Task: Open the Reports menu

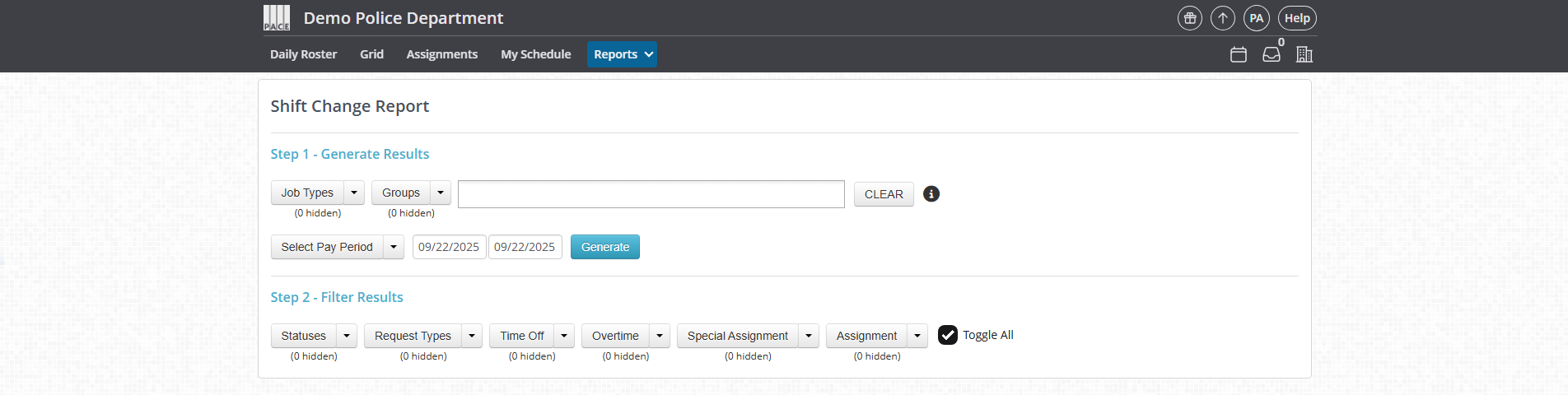Action: point(622,54)
